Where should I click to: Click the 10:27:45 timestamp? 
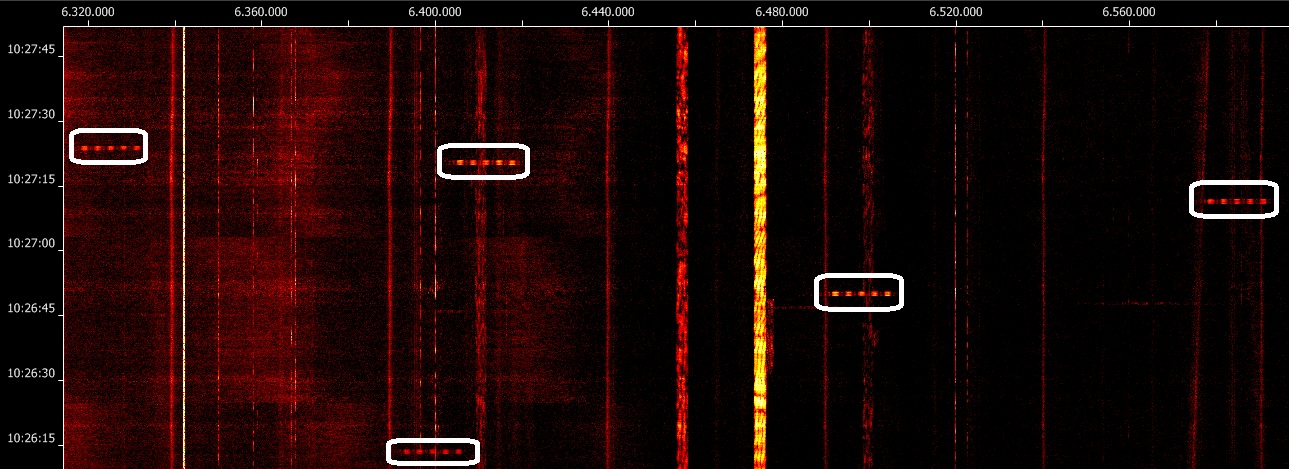30,49
